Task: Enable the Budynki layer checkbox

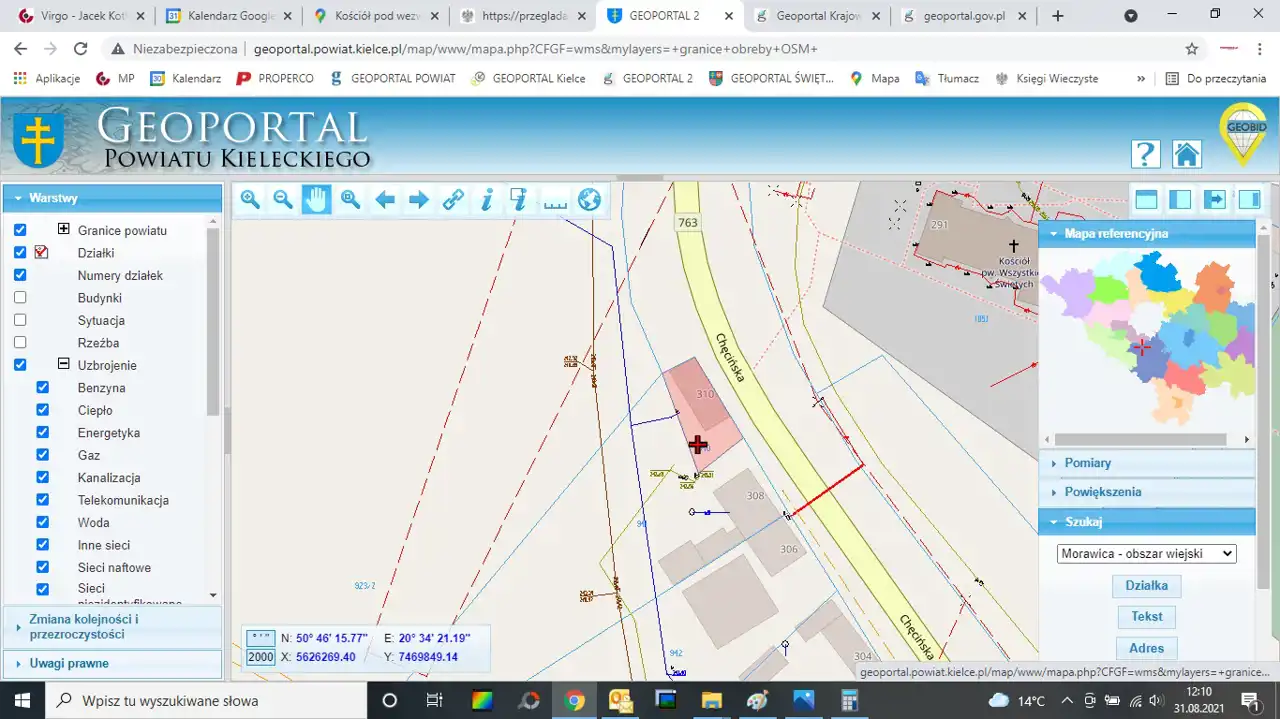Action: coord(20,298)
